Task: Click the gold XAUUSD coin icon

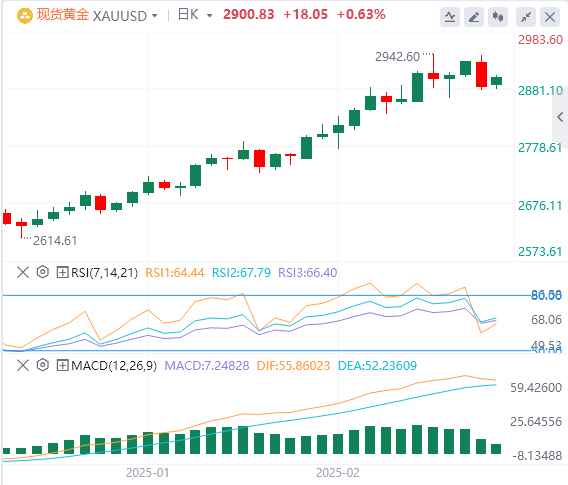Action: [x=25, y=16]
